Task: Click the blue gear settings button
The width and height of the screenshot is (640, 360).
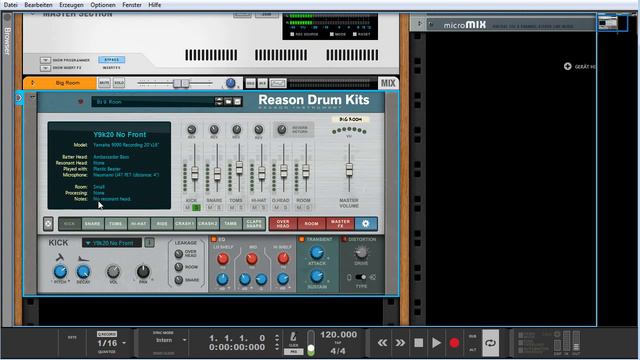Action: coord(366,224)
